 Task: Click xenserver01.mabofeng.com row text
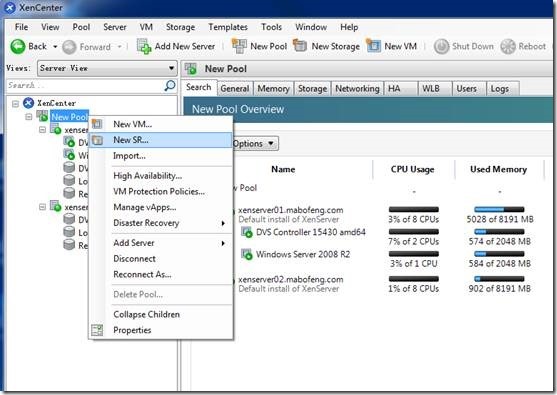point(291,210)
